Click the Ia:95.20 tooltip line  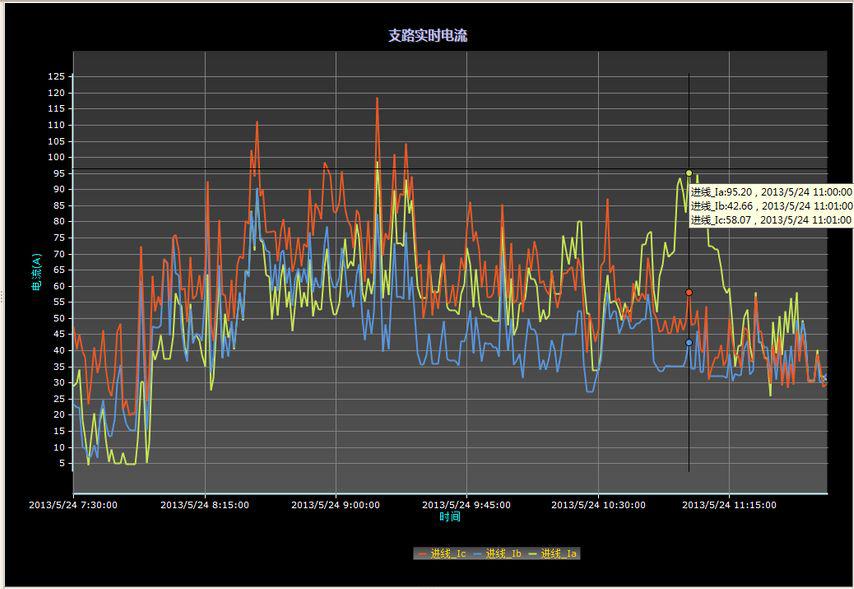pos(770,192)
